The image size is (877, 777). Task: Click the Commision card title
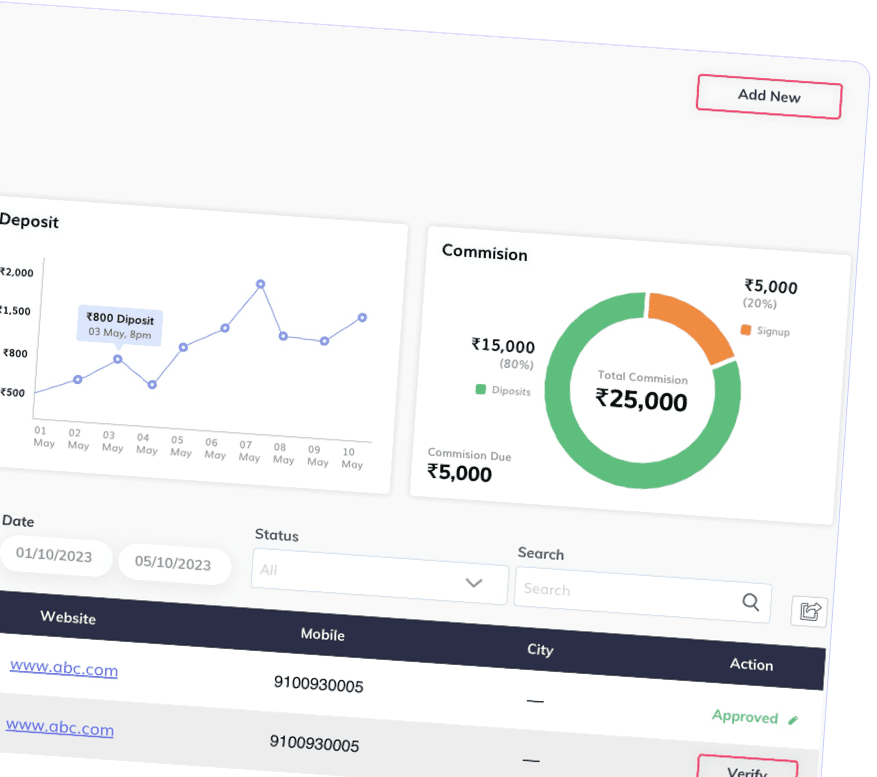(x=484, y=253)
